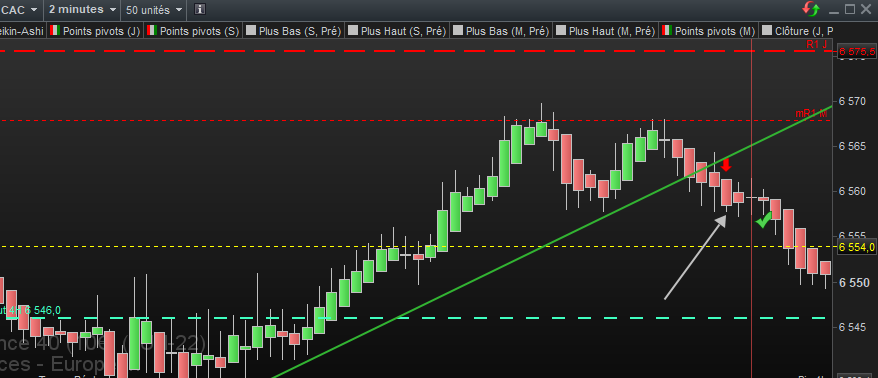Click the 6 570 price axis label

pos(853,101)
